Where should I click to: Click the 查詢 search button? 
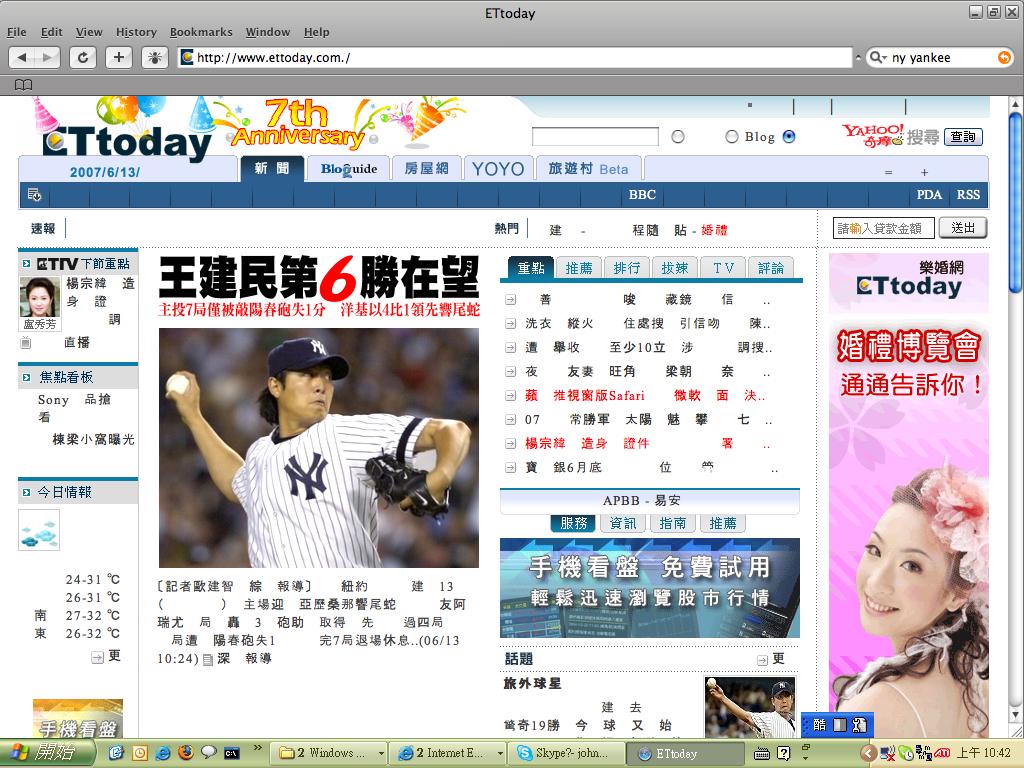(963, 135)
